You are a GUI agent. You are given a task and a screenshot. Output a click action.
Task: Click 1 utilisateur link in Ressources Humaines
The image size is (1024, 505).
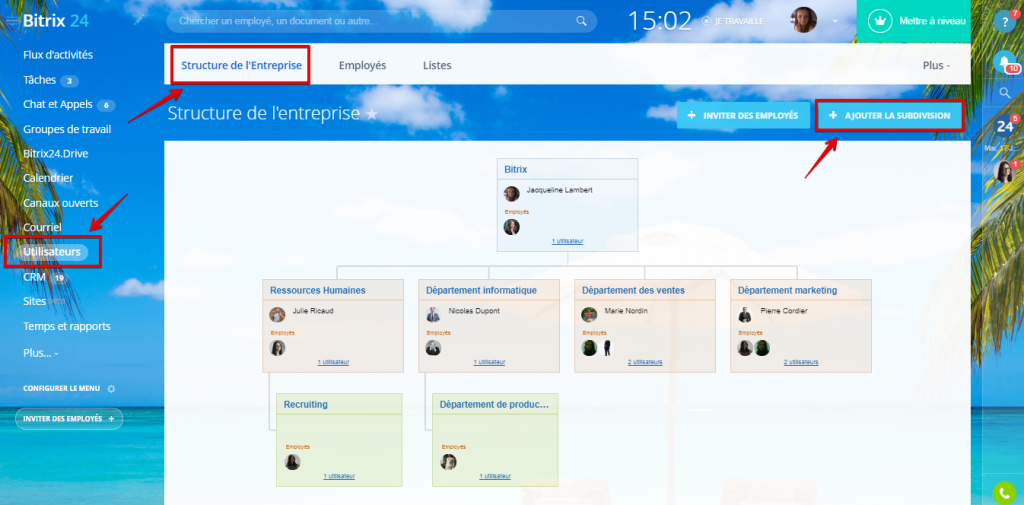coord(333,362)
